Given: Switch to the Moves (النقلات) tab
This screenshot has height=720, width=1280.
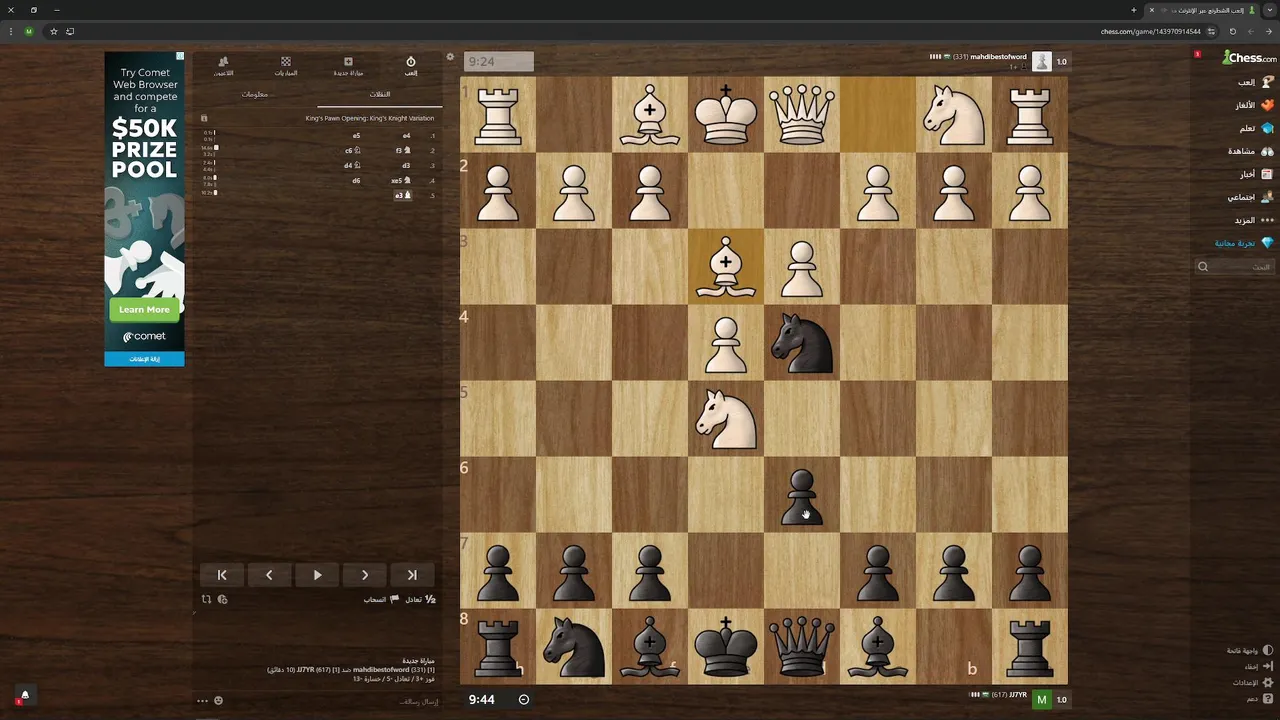Looking at the screenshot, I should click(380, 94).
